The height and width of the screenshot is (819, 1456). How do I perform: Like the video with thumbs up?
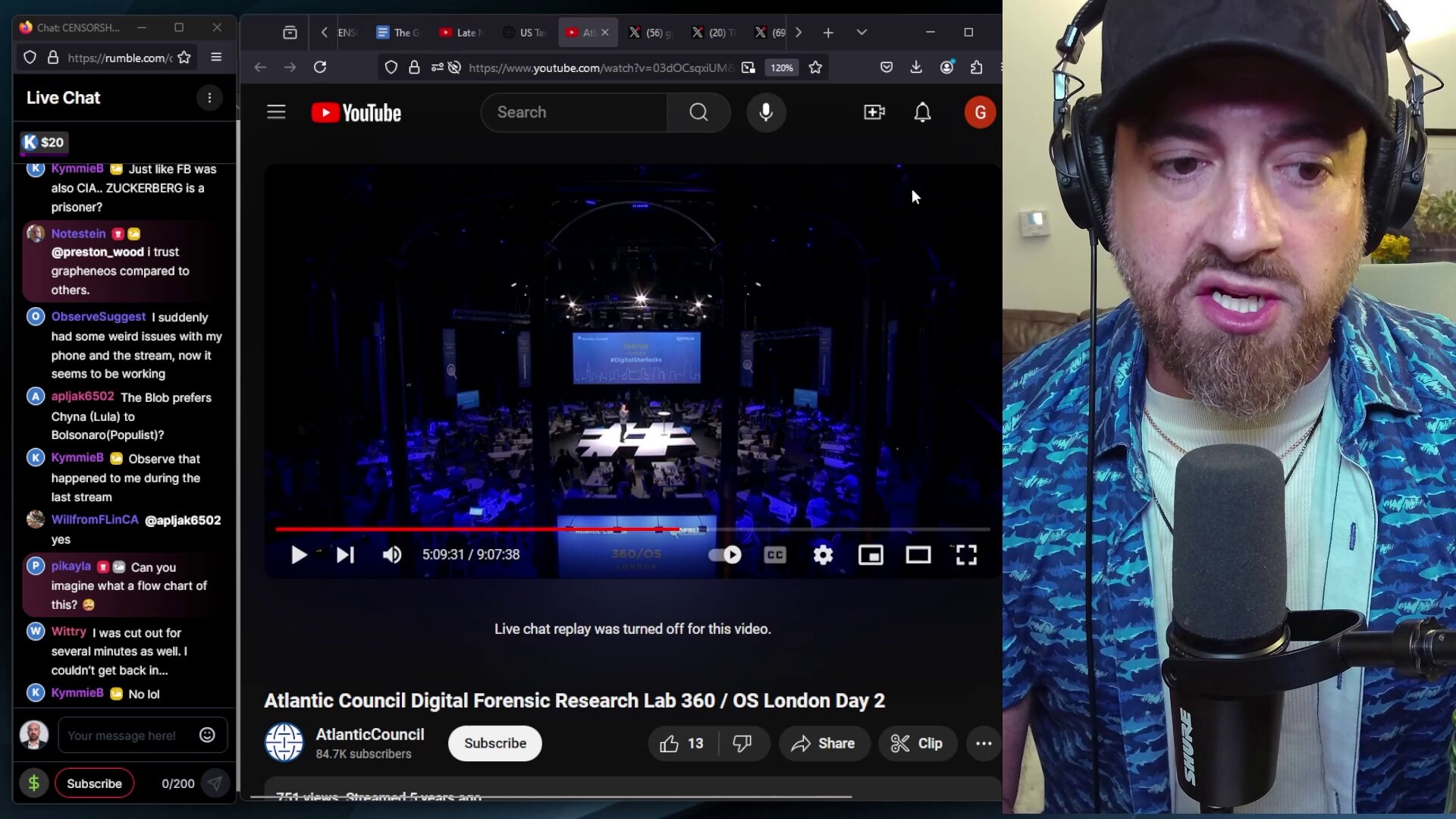681,744
